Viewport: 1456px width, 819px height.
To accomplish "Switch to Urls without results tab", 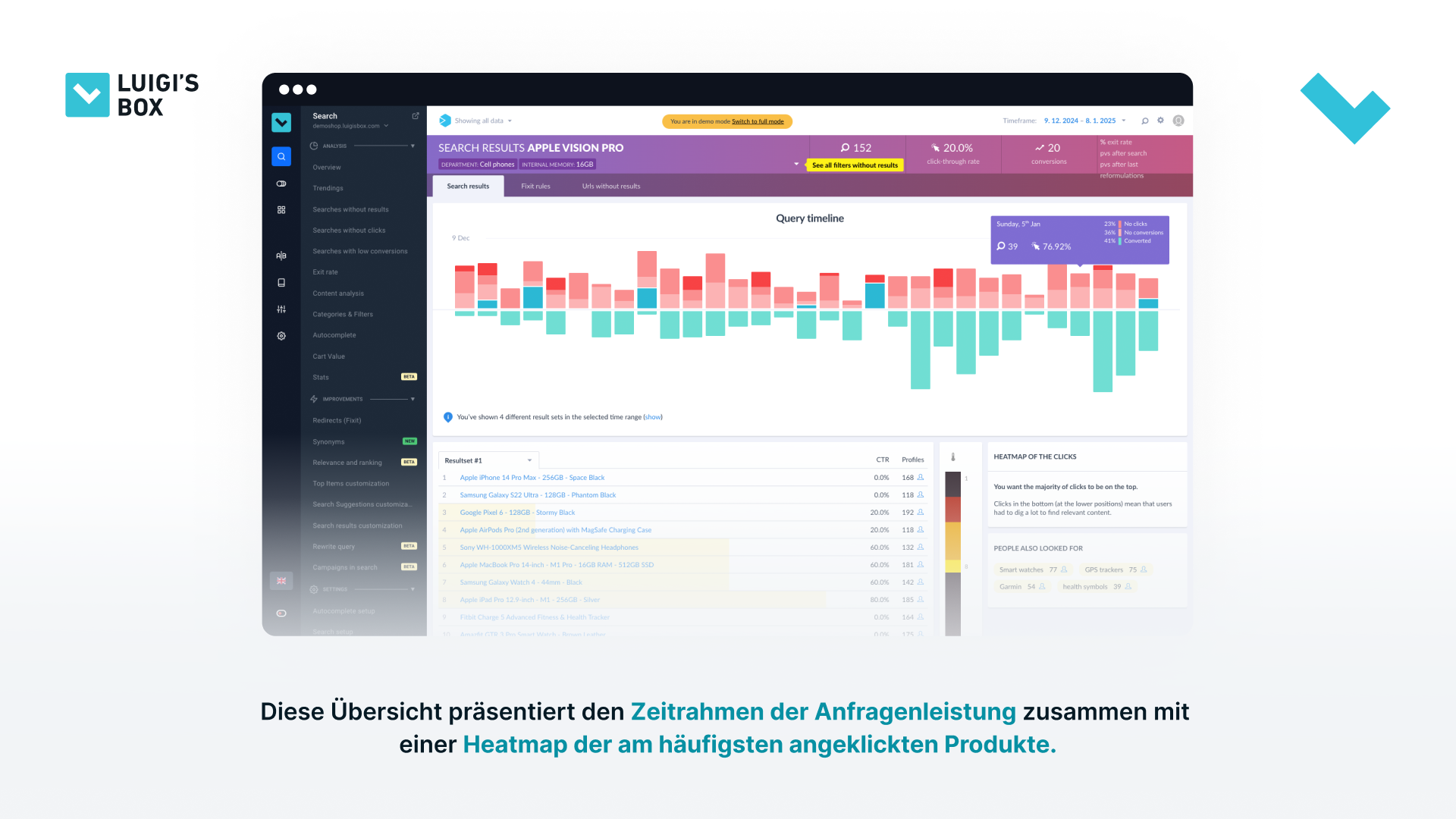I will (x=611, y=187).
